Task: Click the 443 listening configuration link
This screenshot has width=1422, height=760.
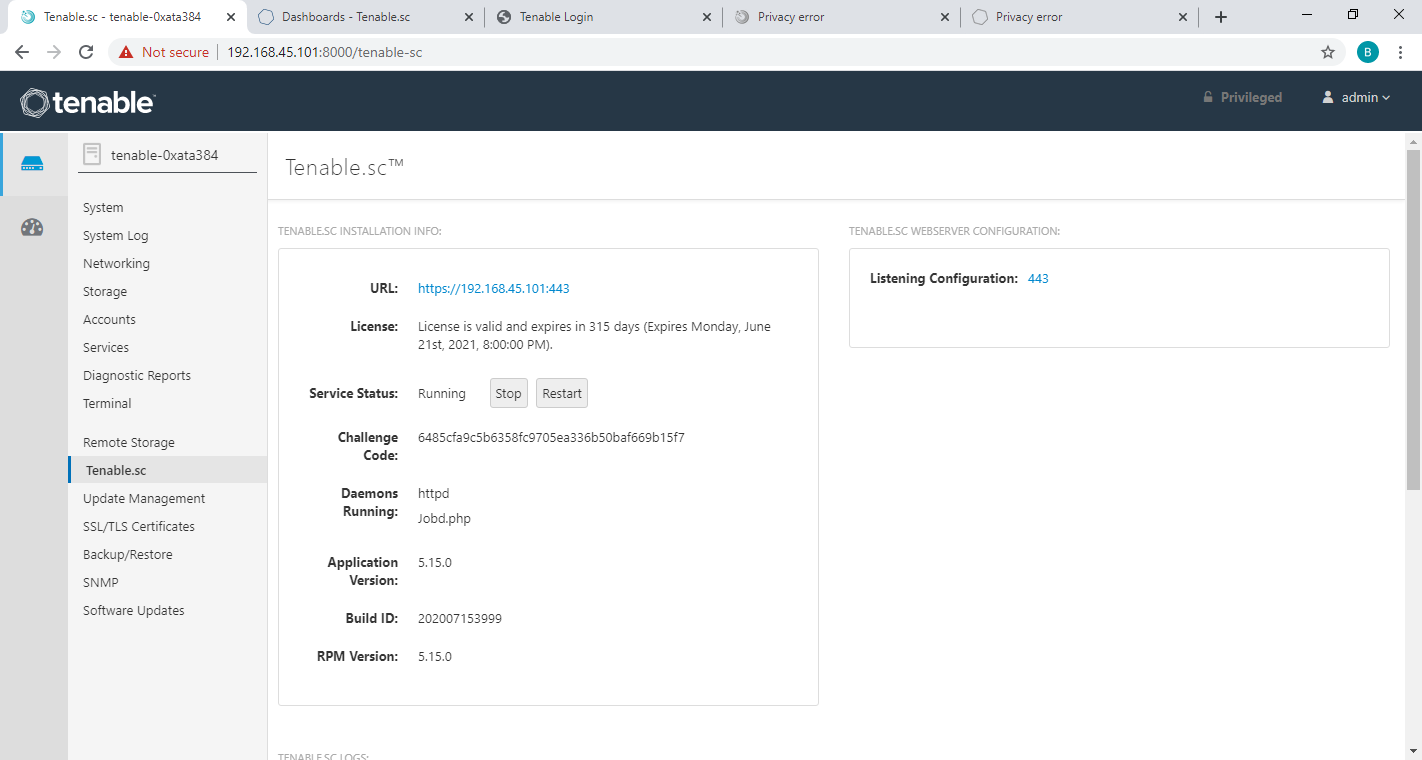Action: tap(1038, 279)
